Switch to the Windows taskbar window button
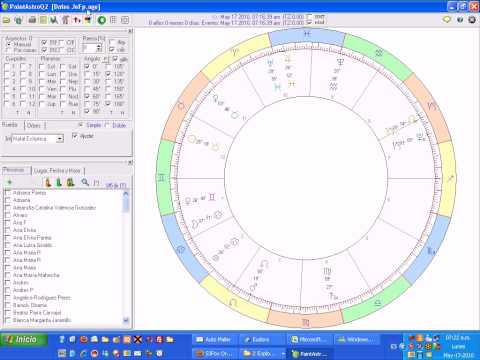The height and width of the screenshot is (360, 480). coord(356,340)
